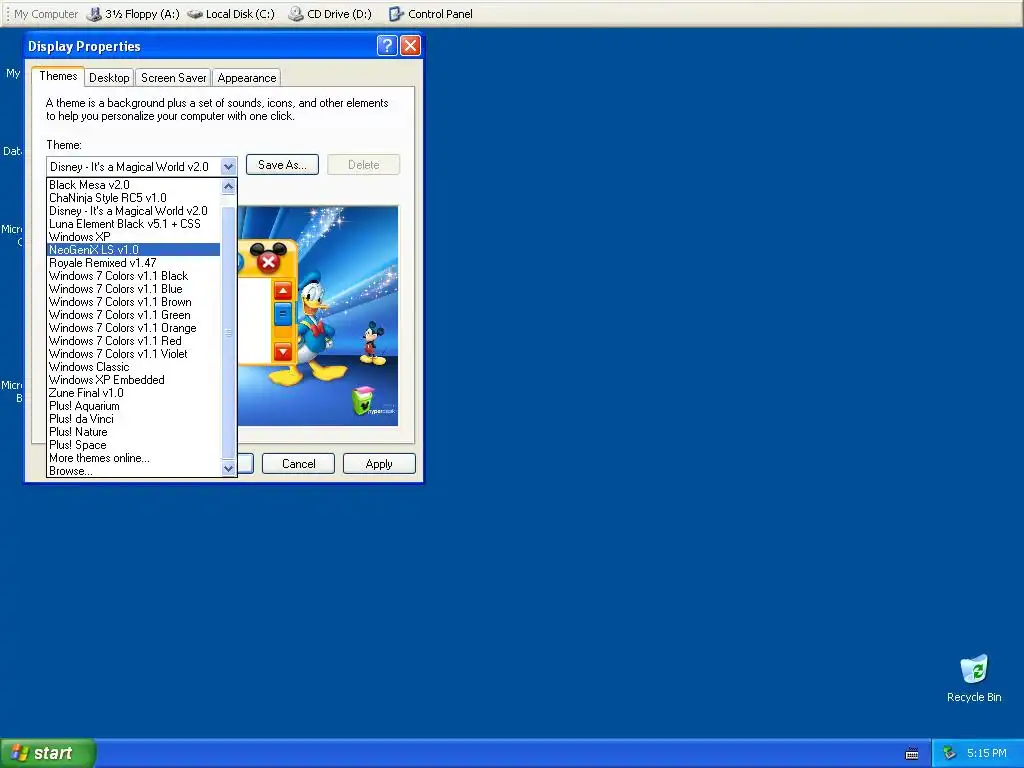Select Plus! Nature theme
This screenshot has width=1024, height=768.
(x=134, y=432)
